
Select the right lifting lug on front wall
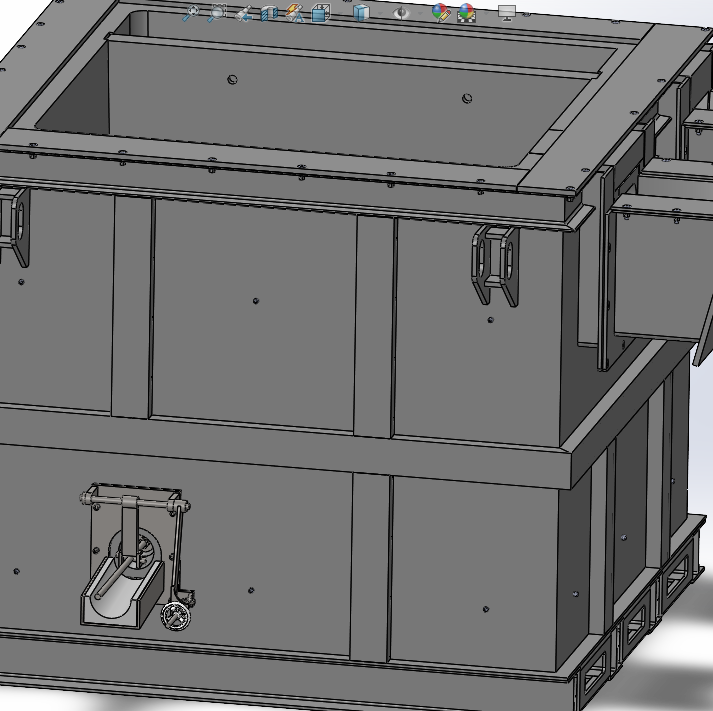point(495,264)
